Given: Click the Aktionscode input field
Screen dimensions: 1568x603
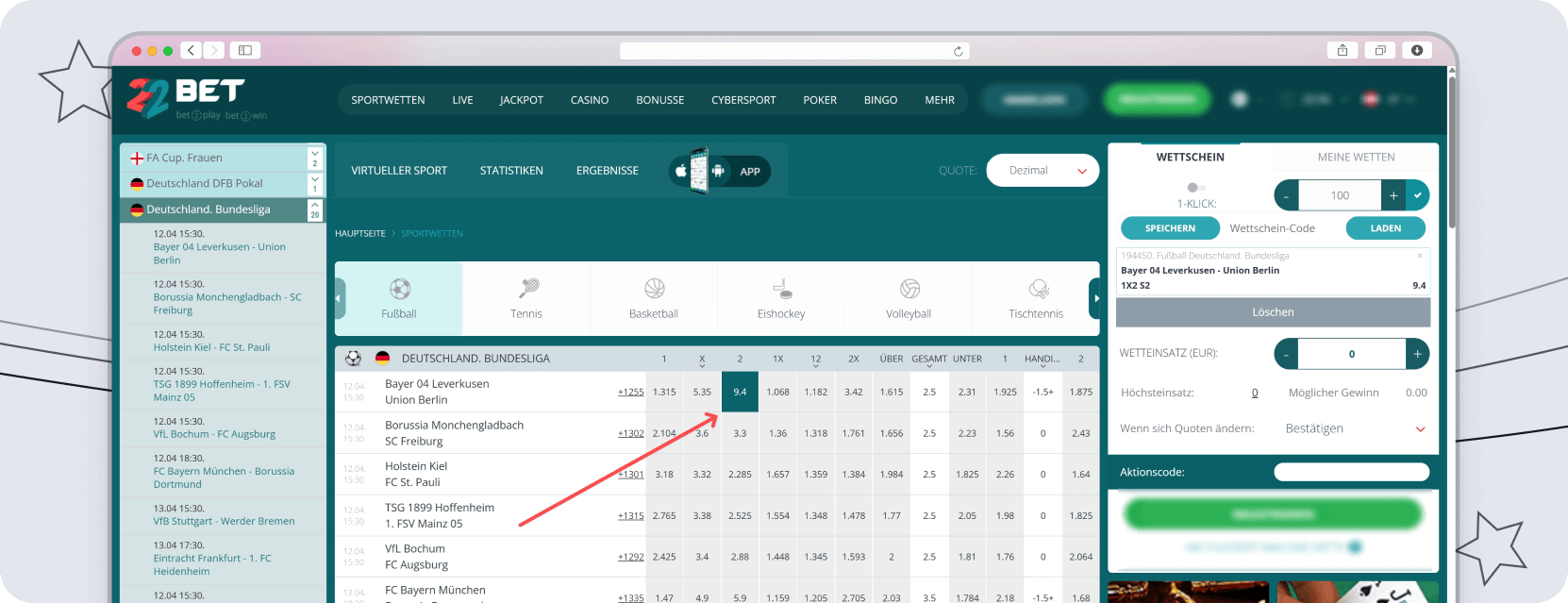Looking at the screenshot, I should coord(1351,472).
